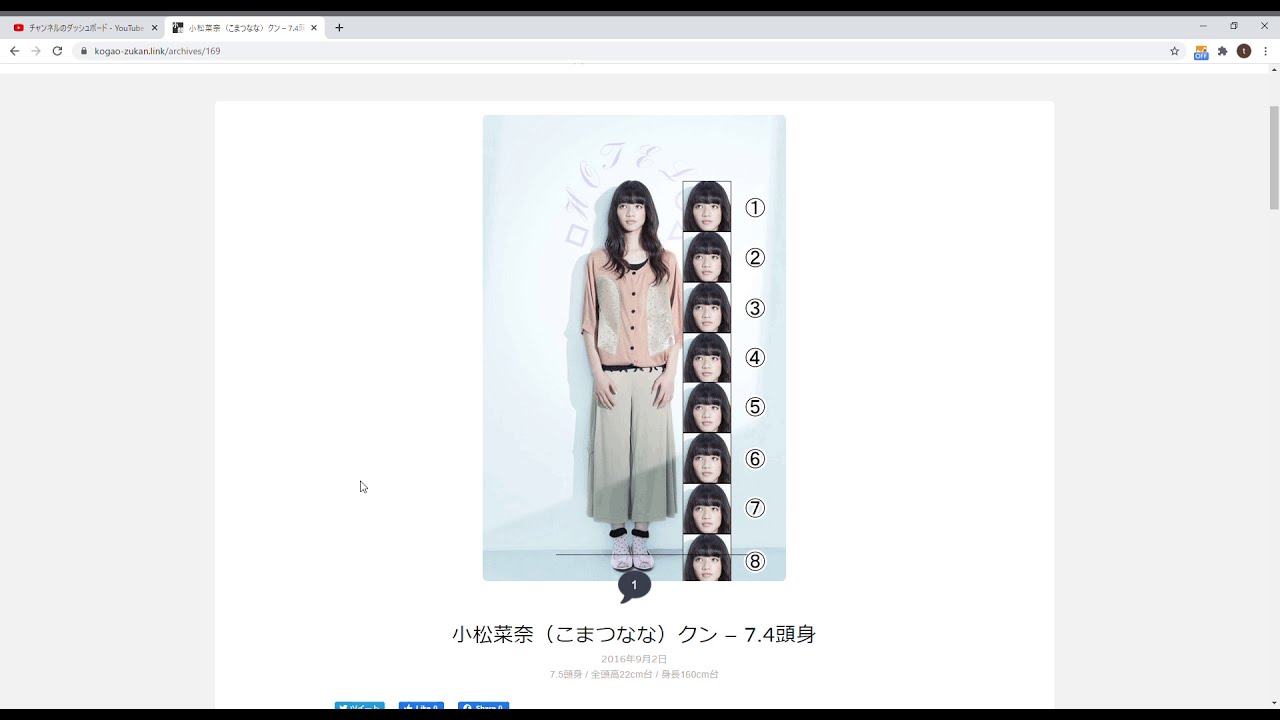Open the Chrome profile avatar
Screen dimensions: 1280x720
(1243, 51)
